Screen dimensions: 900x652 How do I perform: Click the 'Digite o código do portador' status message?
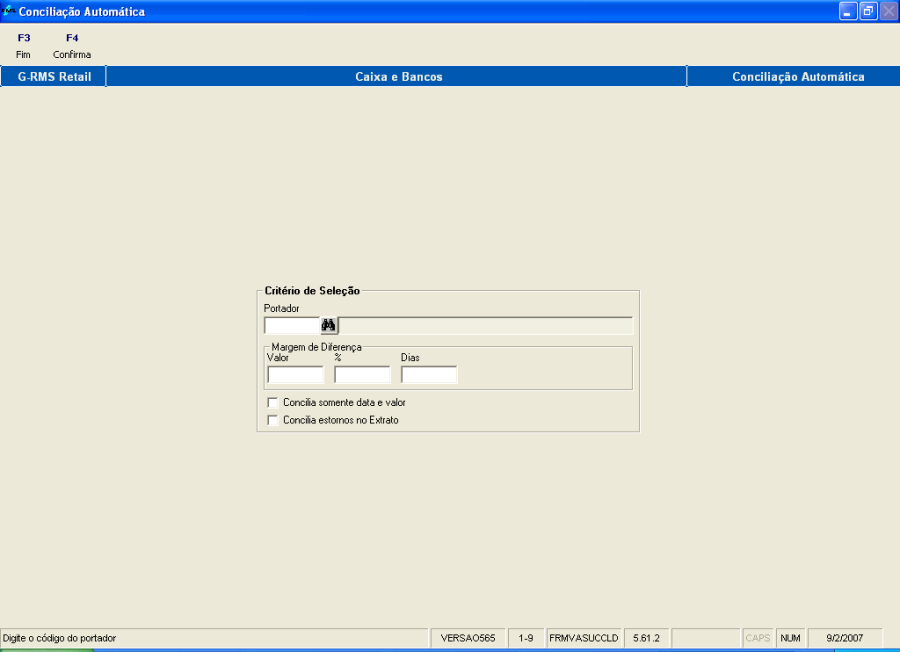59,638
